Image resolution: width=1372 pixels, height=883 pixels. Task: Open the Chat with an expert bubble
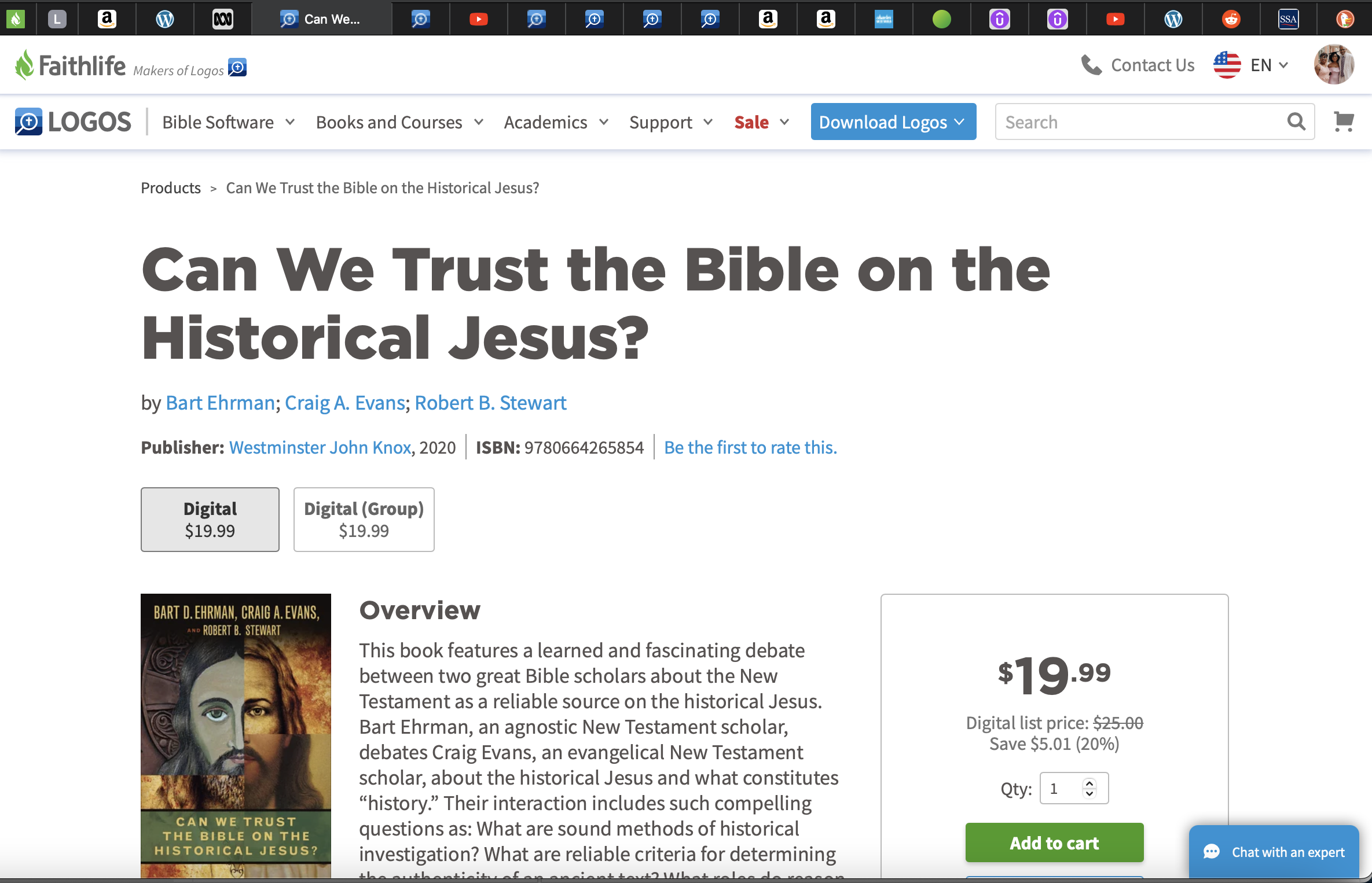(x=1274, y=852)
